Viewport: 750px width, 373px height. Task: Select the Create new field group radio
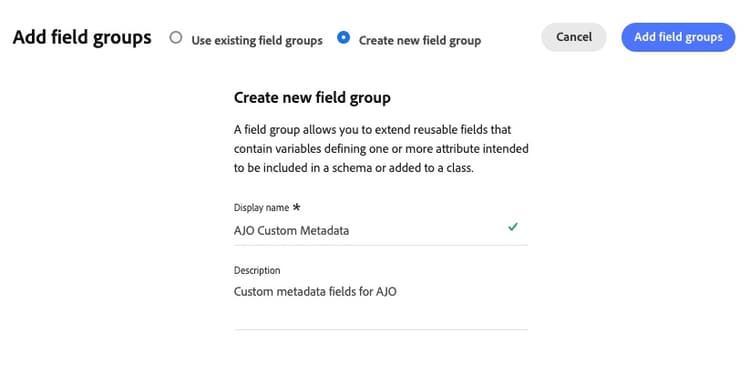pos(343,37)
